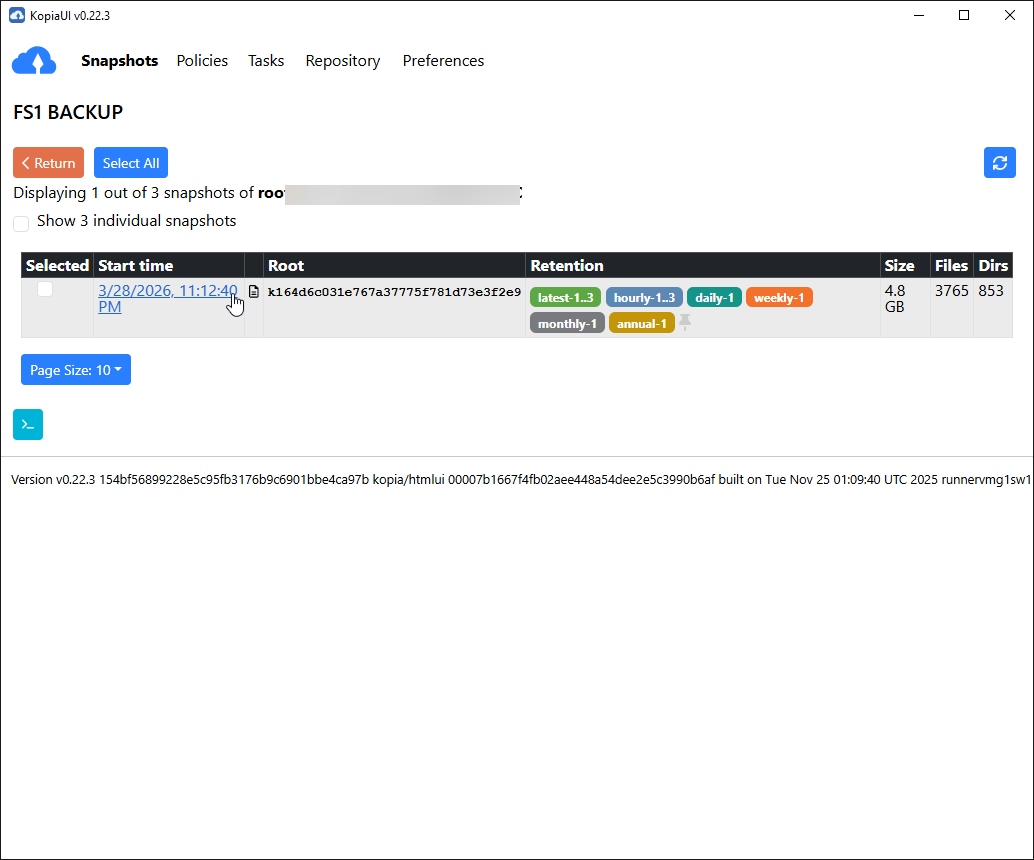The height and width of the screenshot is (860, 1034).
Task: Refresh the snapshot list
Action: pyautogui.click(x=999, y=162)
